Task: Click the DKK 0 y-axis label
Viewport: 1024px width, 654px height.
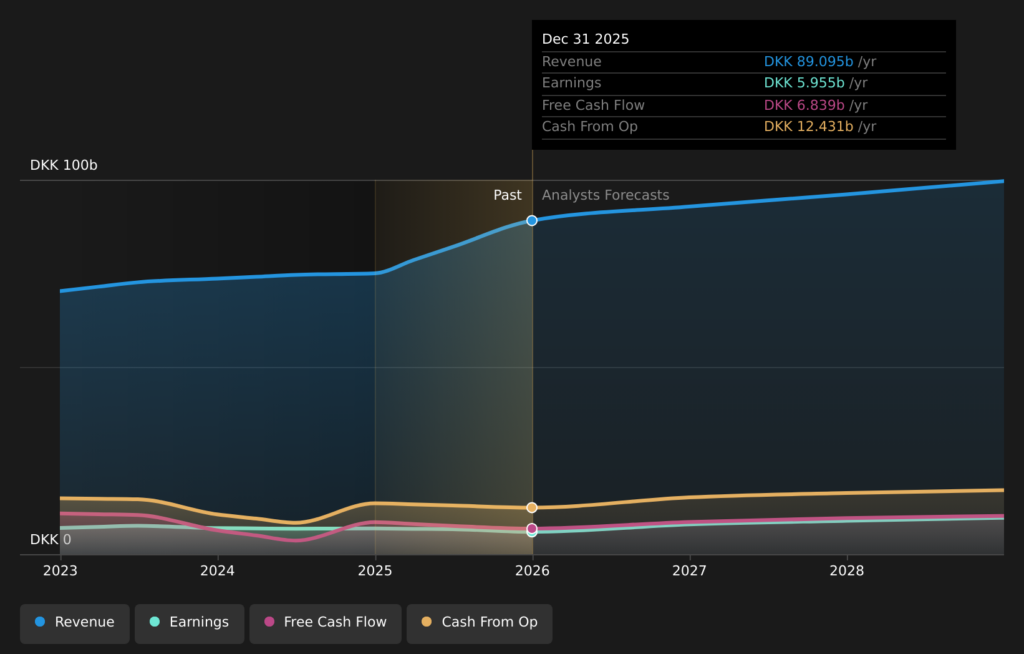Action: [50, 540]
